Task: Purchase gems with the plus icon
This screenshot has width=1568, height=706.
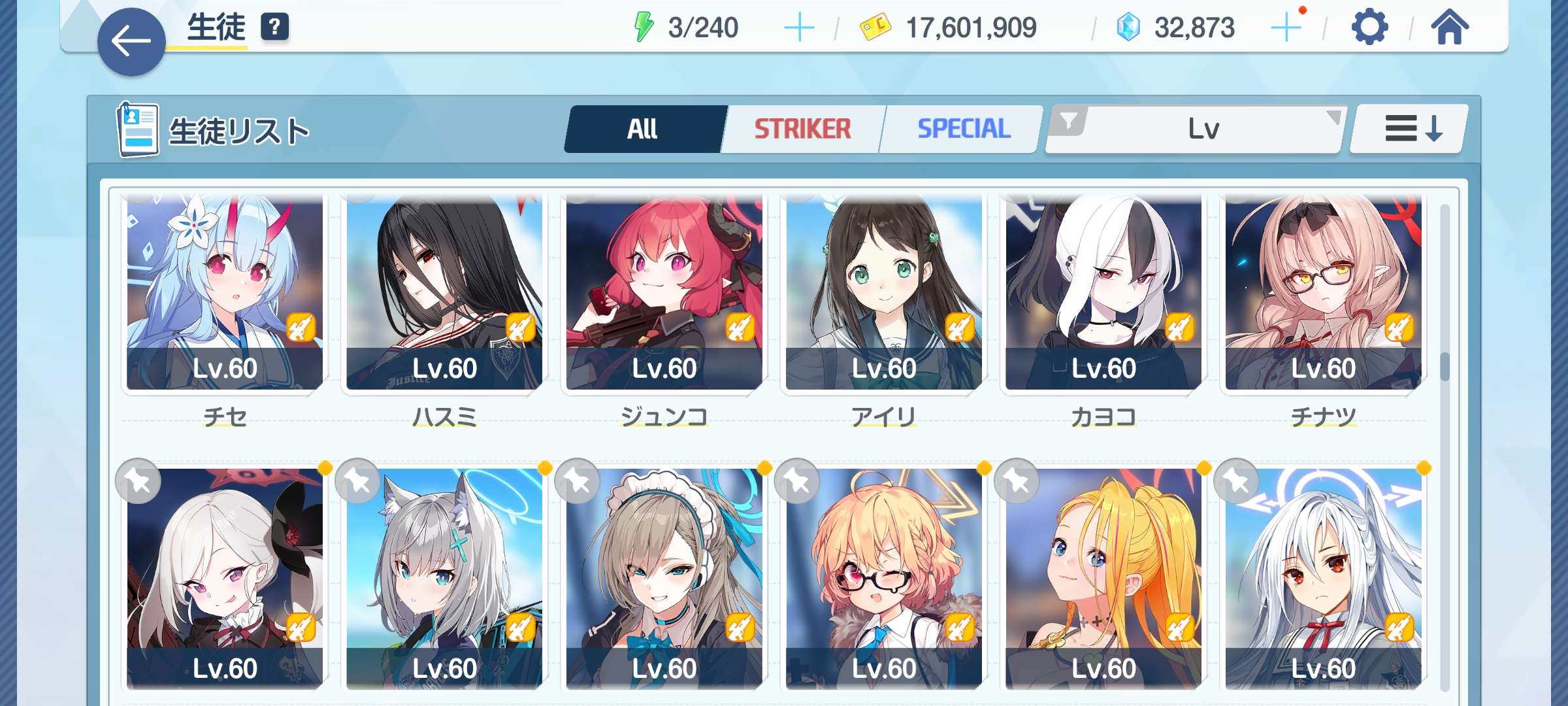Action: coord(1286,28)
